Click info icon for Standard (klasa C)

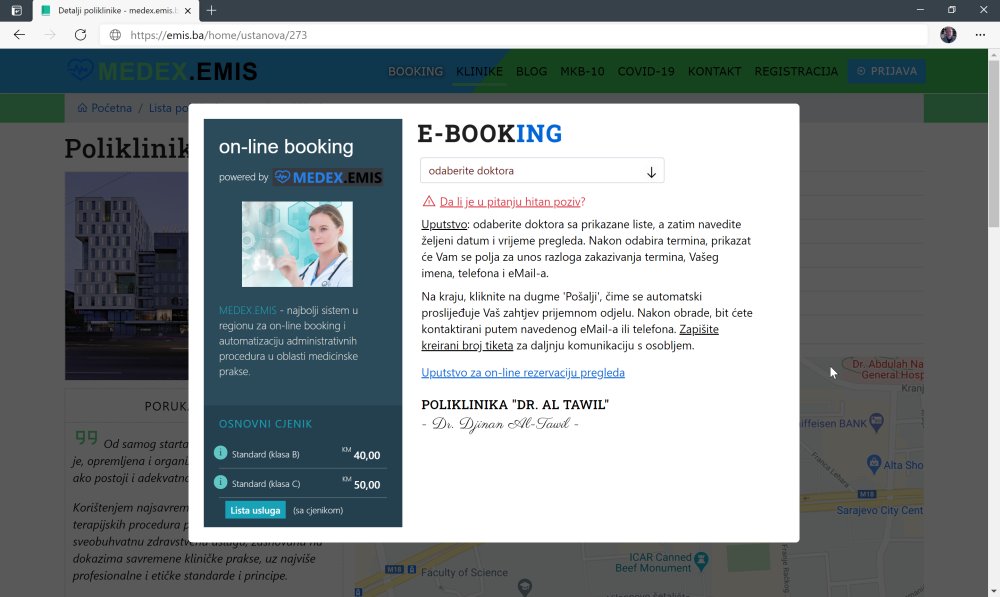point(220,482)
